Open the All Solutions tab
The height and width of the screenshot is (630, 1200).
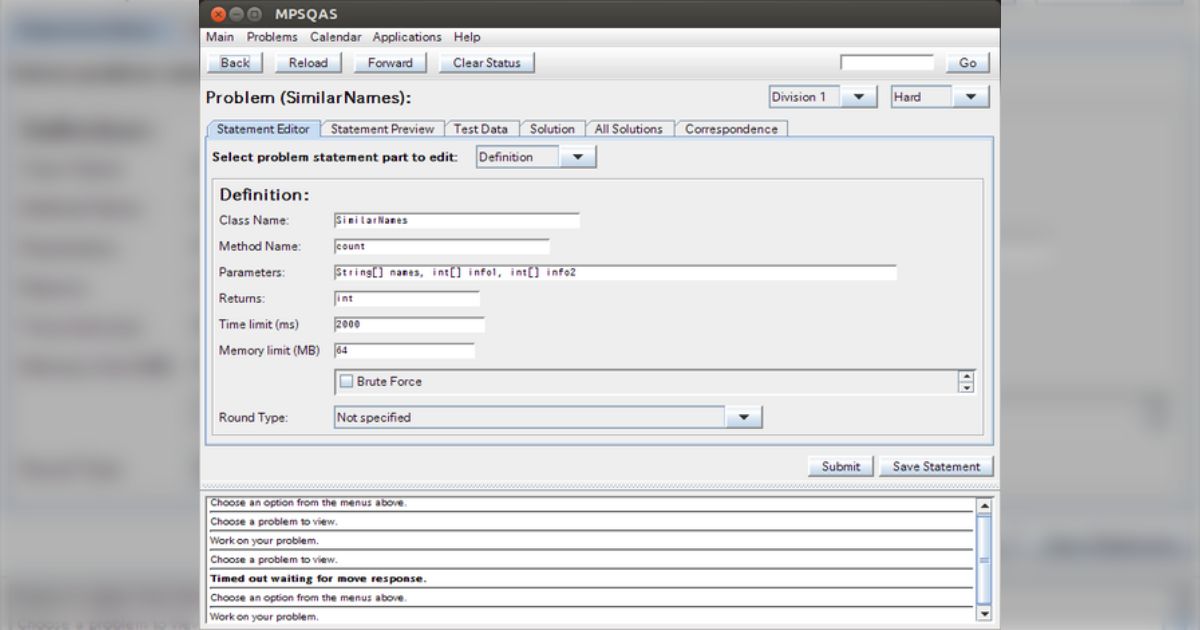coord(628,129)
